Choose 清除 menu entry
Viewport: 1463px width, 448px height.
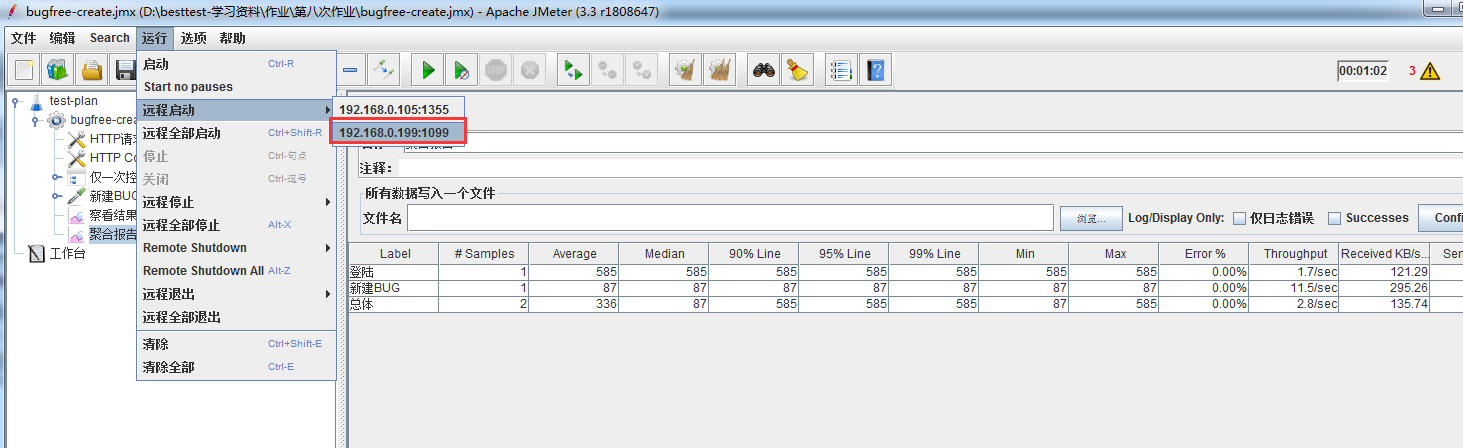point(236,344)
